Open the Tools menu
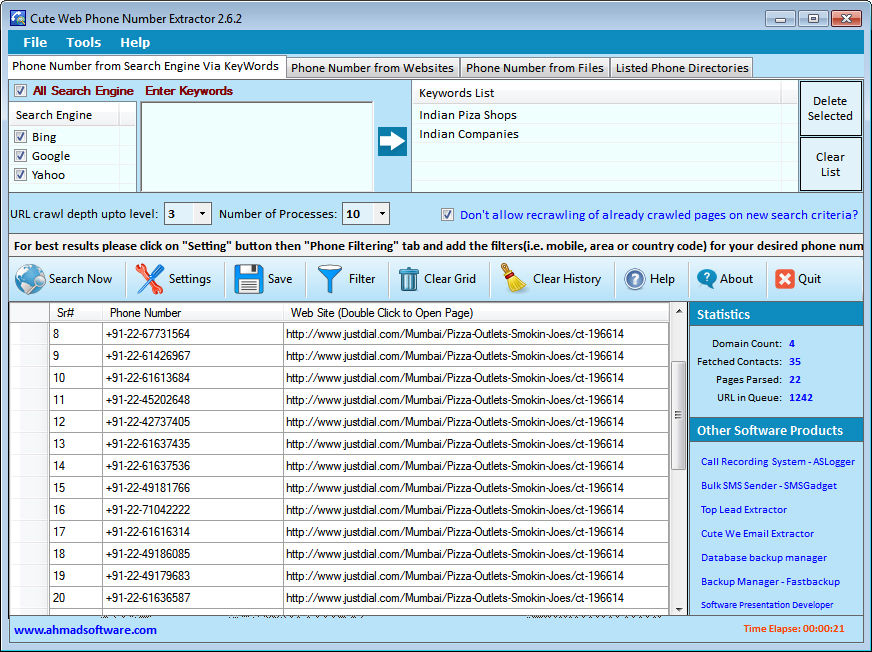The width and height of the screenshot is (872, 652). [x=83, y=42]
